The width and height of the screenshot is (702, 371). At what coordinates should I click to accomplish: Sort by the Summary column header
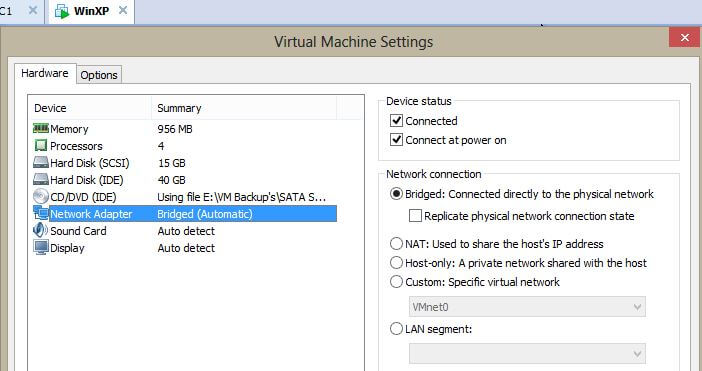point(244,108)
